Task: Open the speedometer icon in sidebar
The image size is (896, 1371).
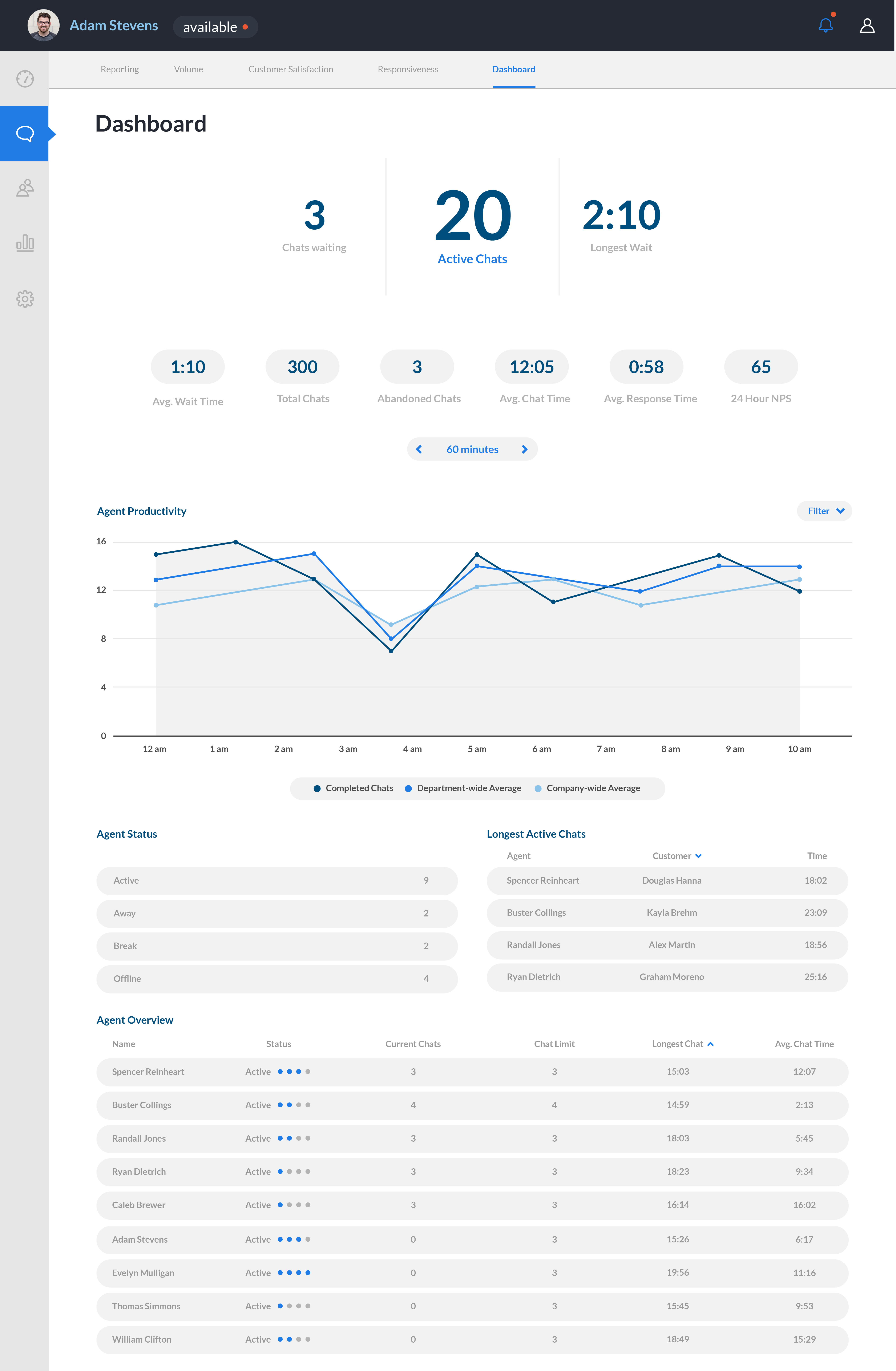Action: pyautogui.click(x=25, y=78)
